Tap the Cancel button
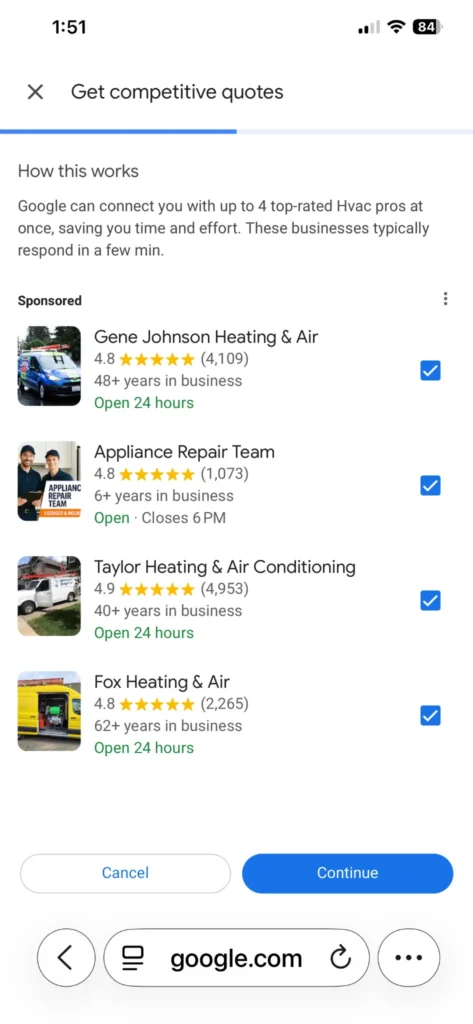 [x=125, y=873]
